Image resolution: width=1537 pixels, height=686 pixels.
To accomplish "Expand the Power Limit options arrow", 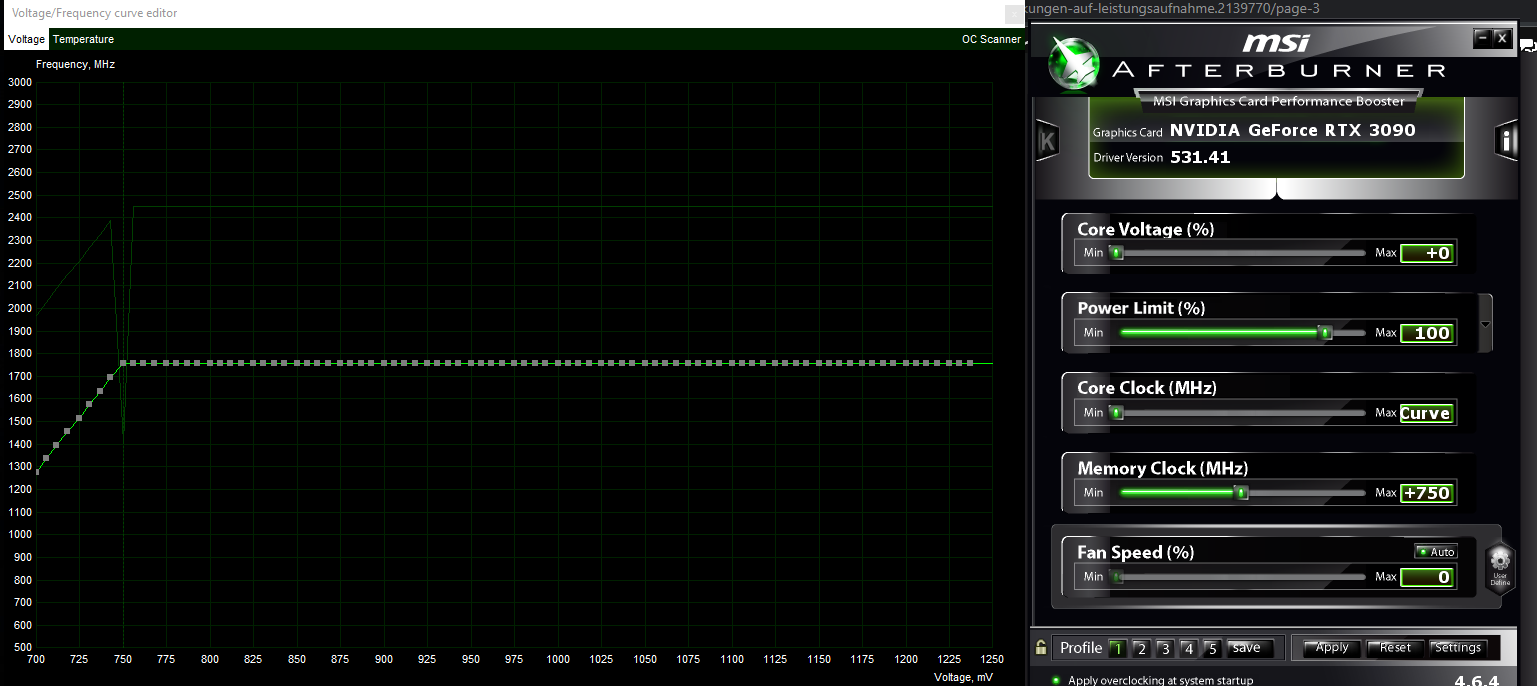I will [1486, 323].
